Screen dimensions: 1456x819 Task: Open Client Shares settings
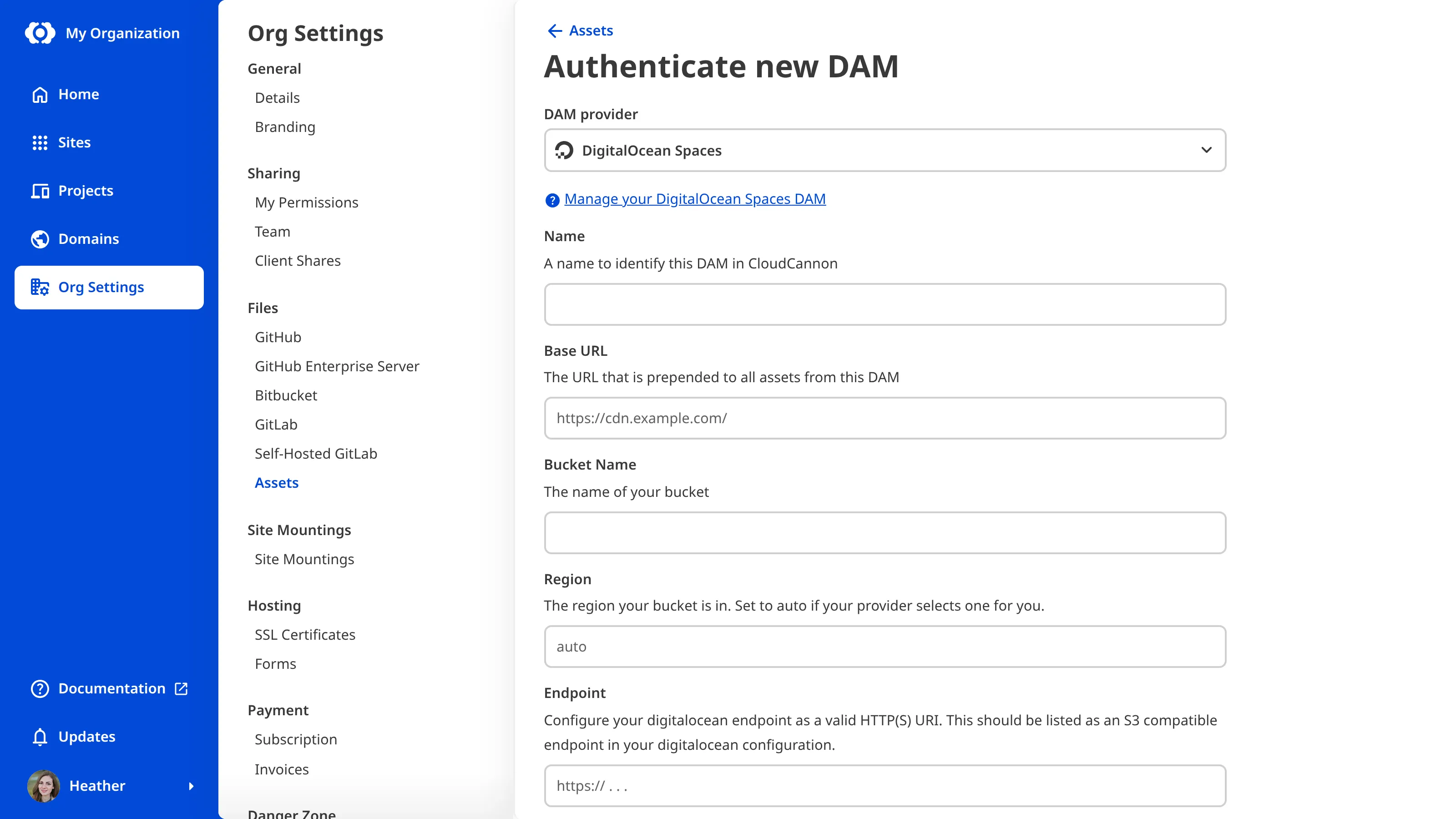point(297,261)
